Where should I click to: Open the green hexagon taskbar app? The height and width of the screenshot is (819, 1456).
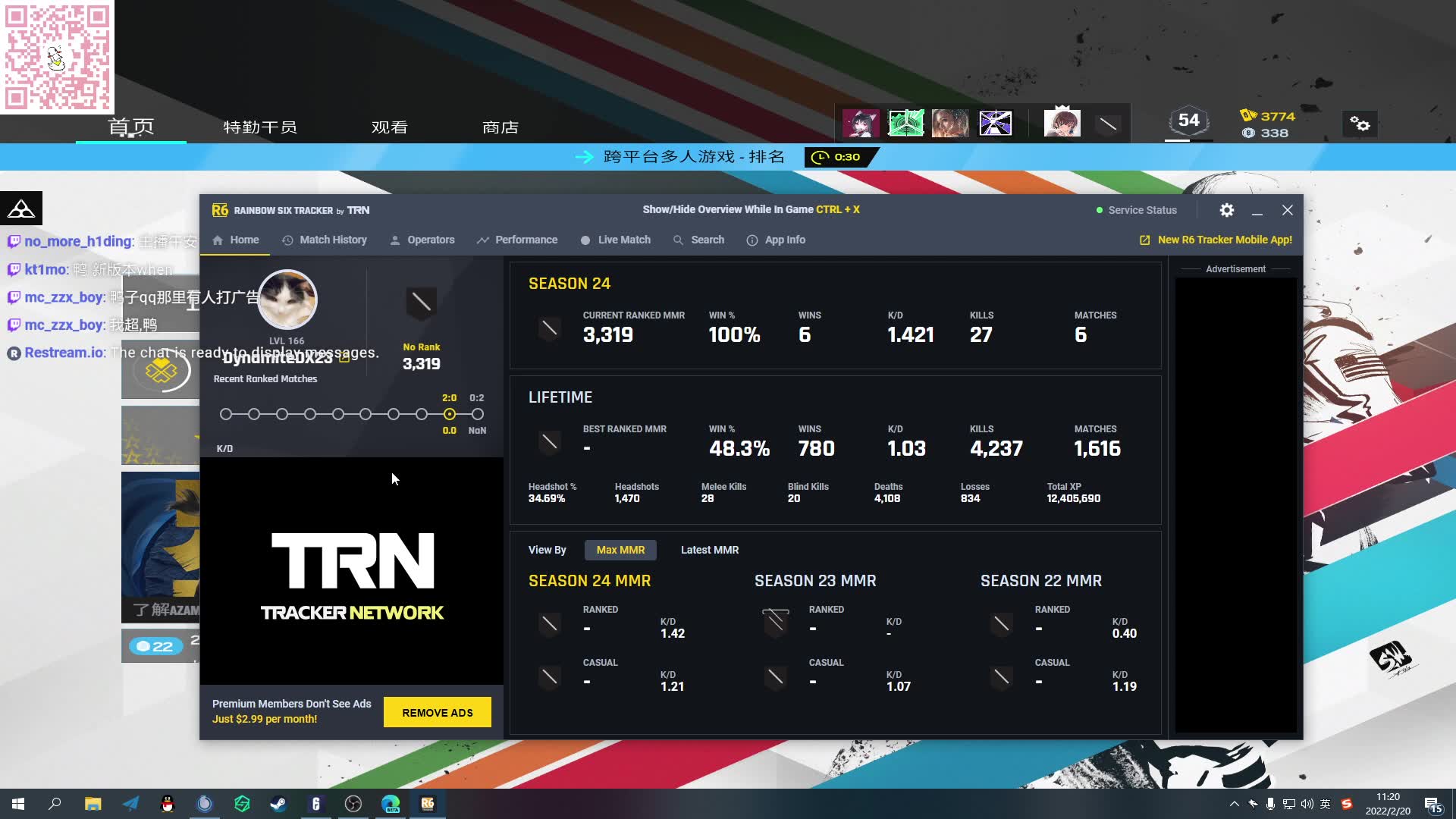coord(242,804)
